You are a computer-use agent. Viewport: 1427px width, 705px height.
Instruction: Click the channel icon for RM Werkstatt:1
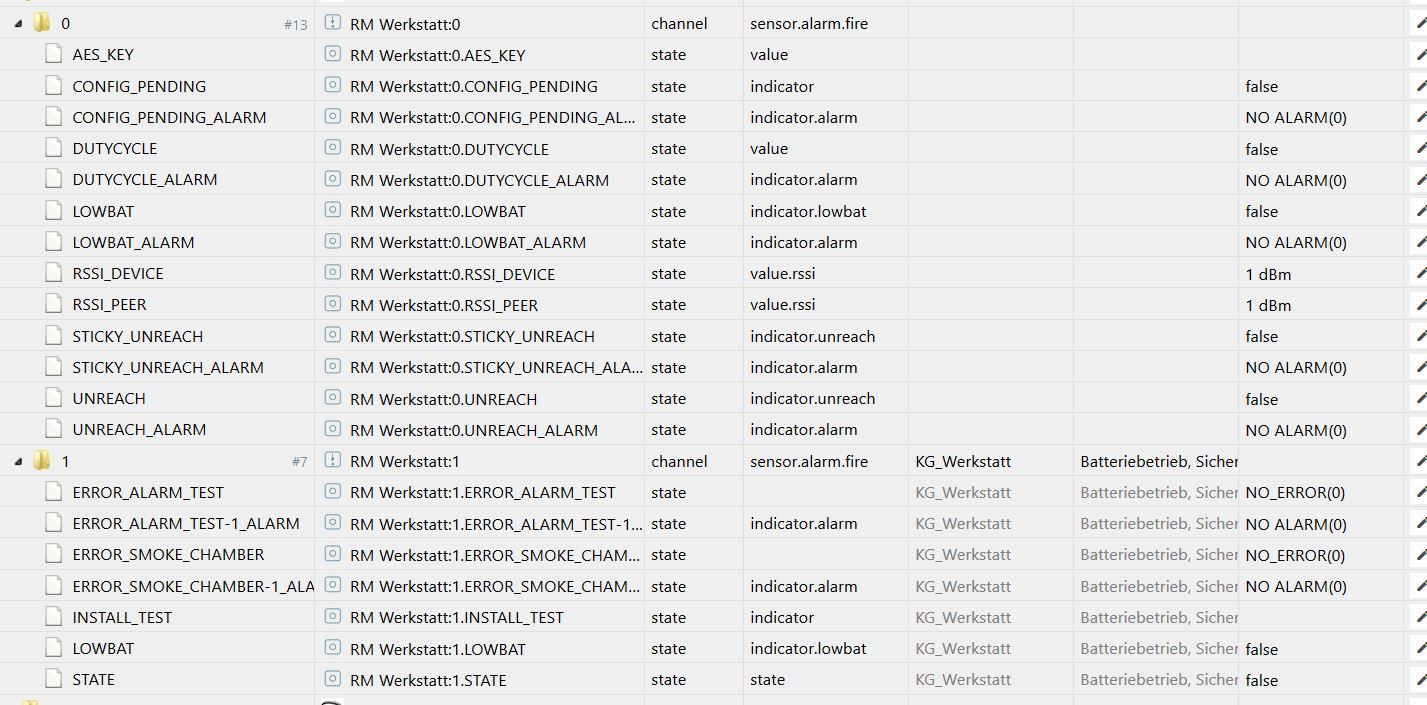pos(333,461)
